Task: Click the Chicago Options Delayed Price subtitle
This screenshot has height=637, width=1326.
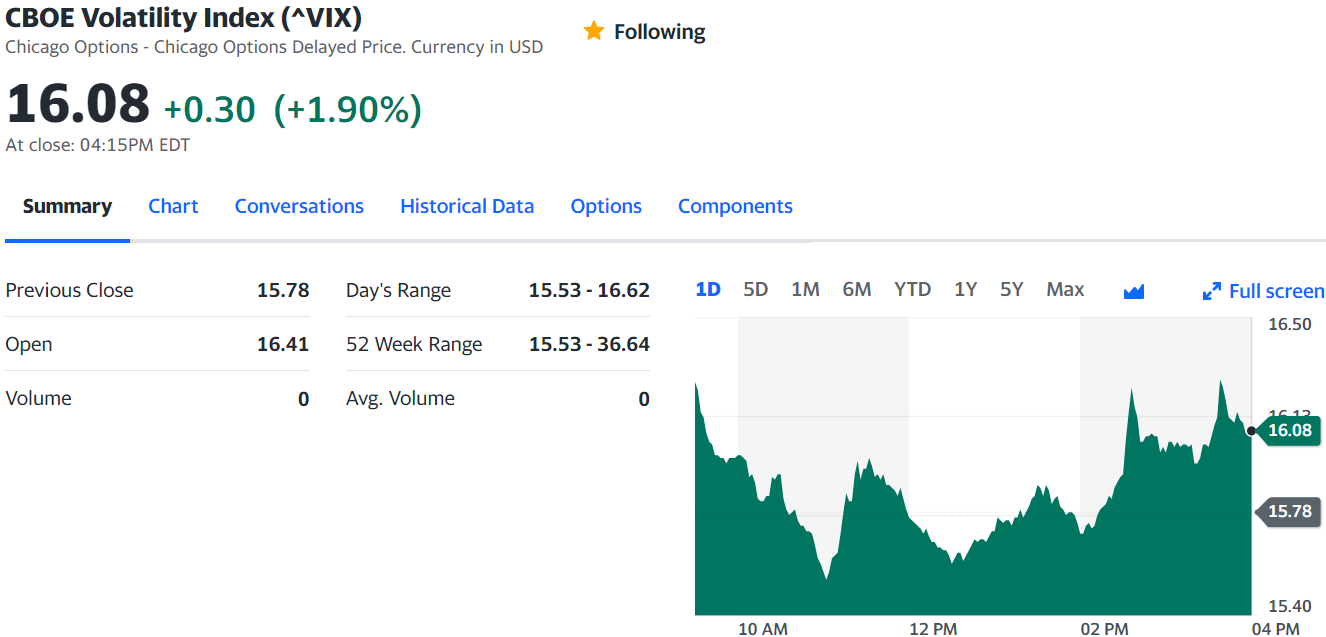Action: [x=274, y=47]
